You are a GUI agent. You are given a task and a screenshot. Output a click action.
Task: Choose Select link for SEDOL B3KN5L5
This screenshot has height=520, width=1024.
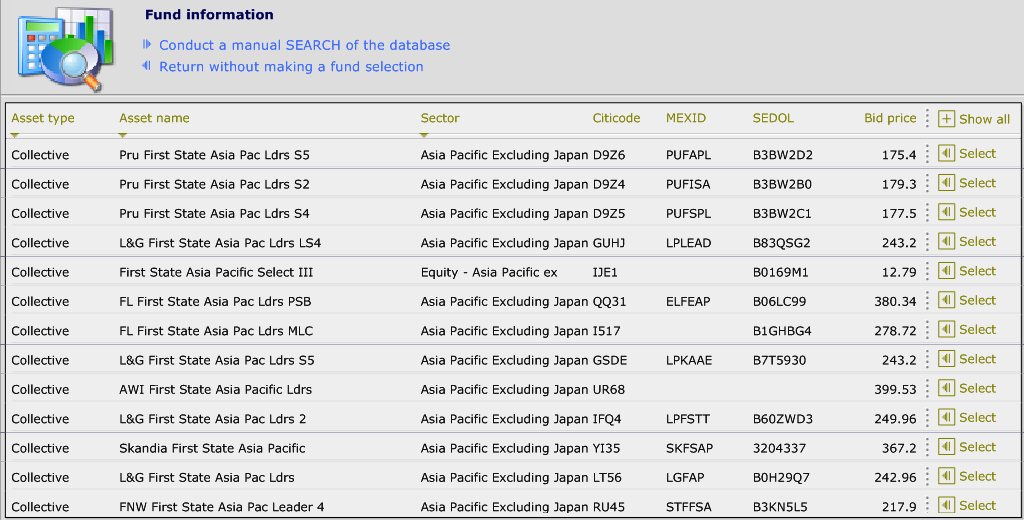(x=978, y=506)
